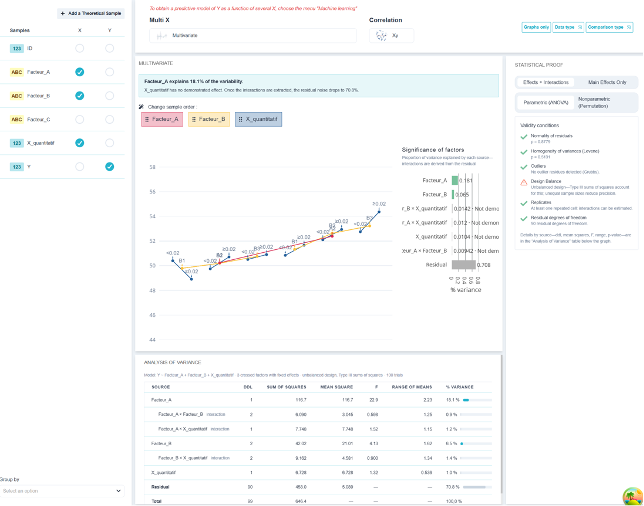Viewport: 644px width, 506px height.
Task: Click Add a Theoretical Sample button
Action: (91, 14)
